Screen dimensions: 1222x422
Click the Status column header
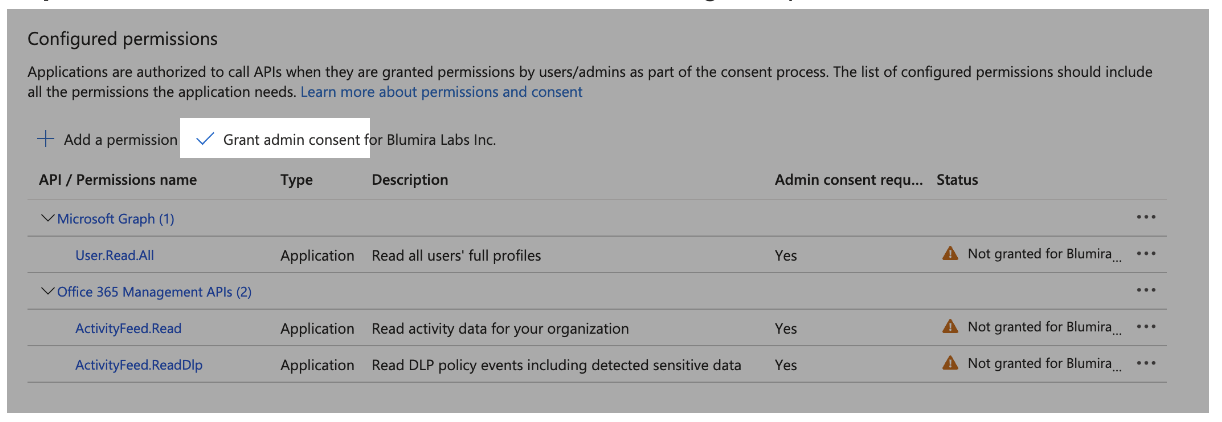[957, 180]
